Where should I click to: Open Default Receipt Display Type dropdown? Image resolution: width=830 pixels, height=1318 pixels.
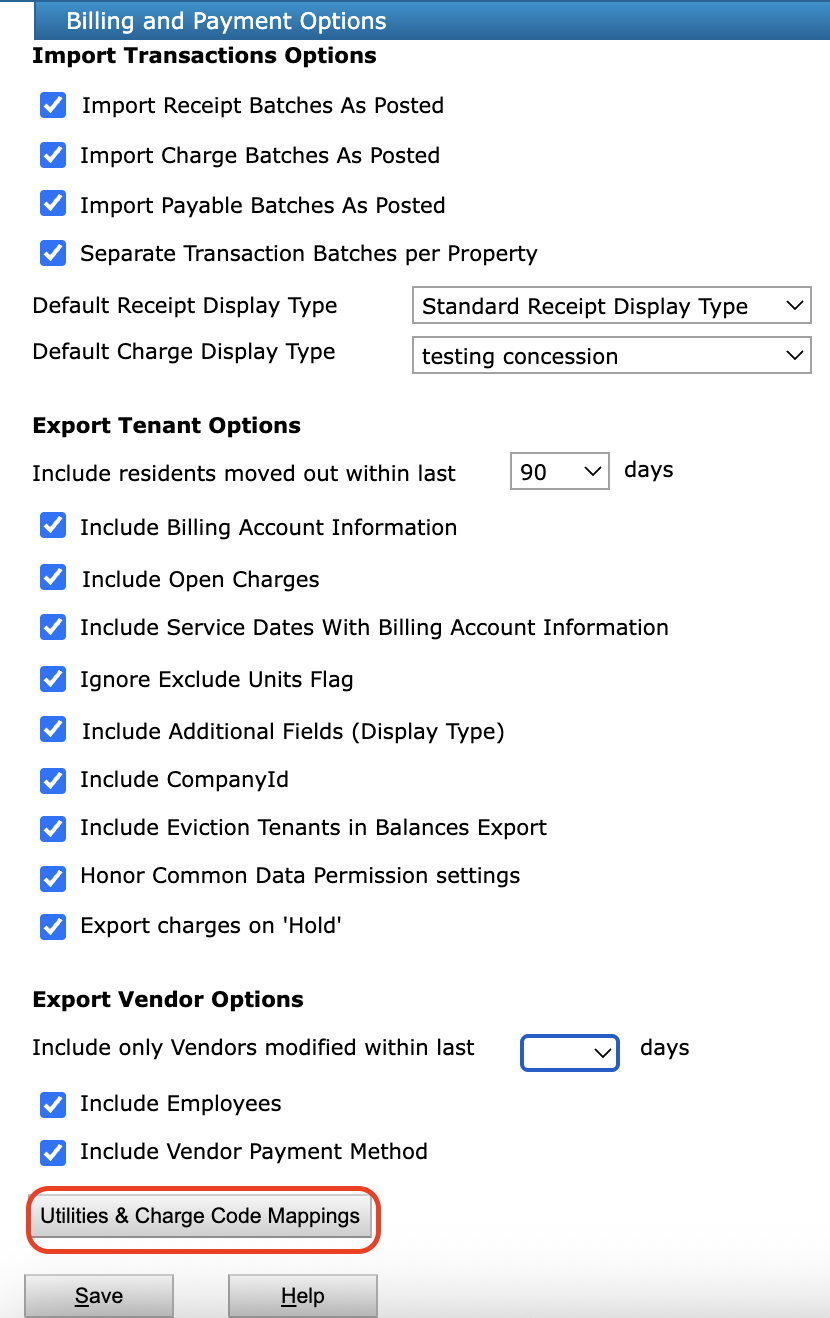[x=611, y=306]
